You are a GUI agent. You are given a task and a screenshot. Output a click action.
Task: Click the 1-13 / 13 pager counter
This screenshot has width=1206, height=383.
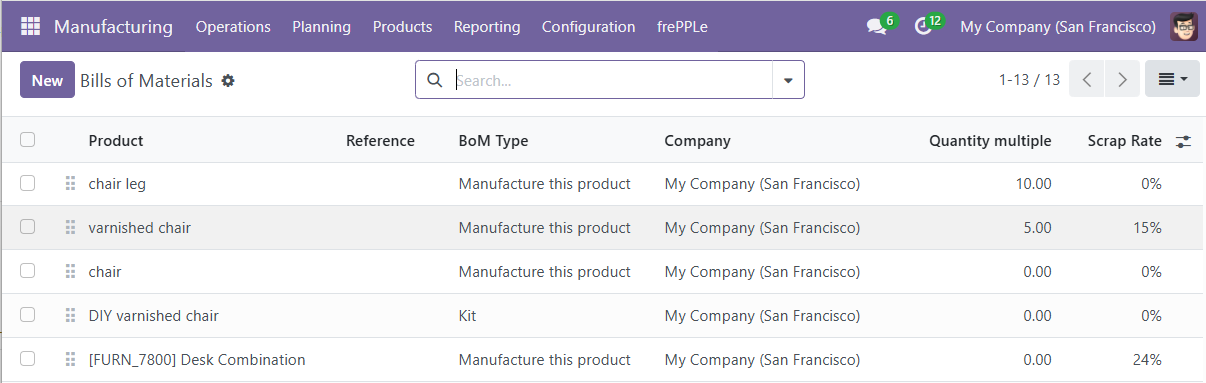click(1029, 80)
